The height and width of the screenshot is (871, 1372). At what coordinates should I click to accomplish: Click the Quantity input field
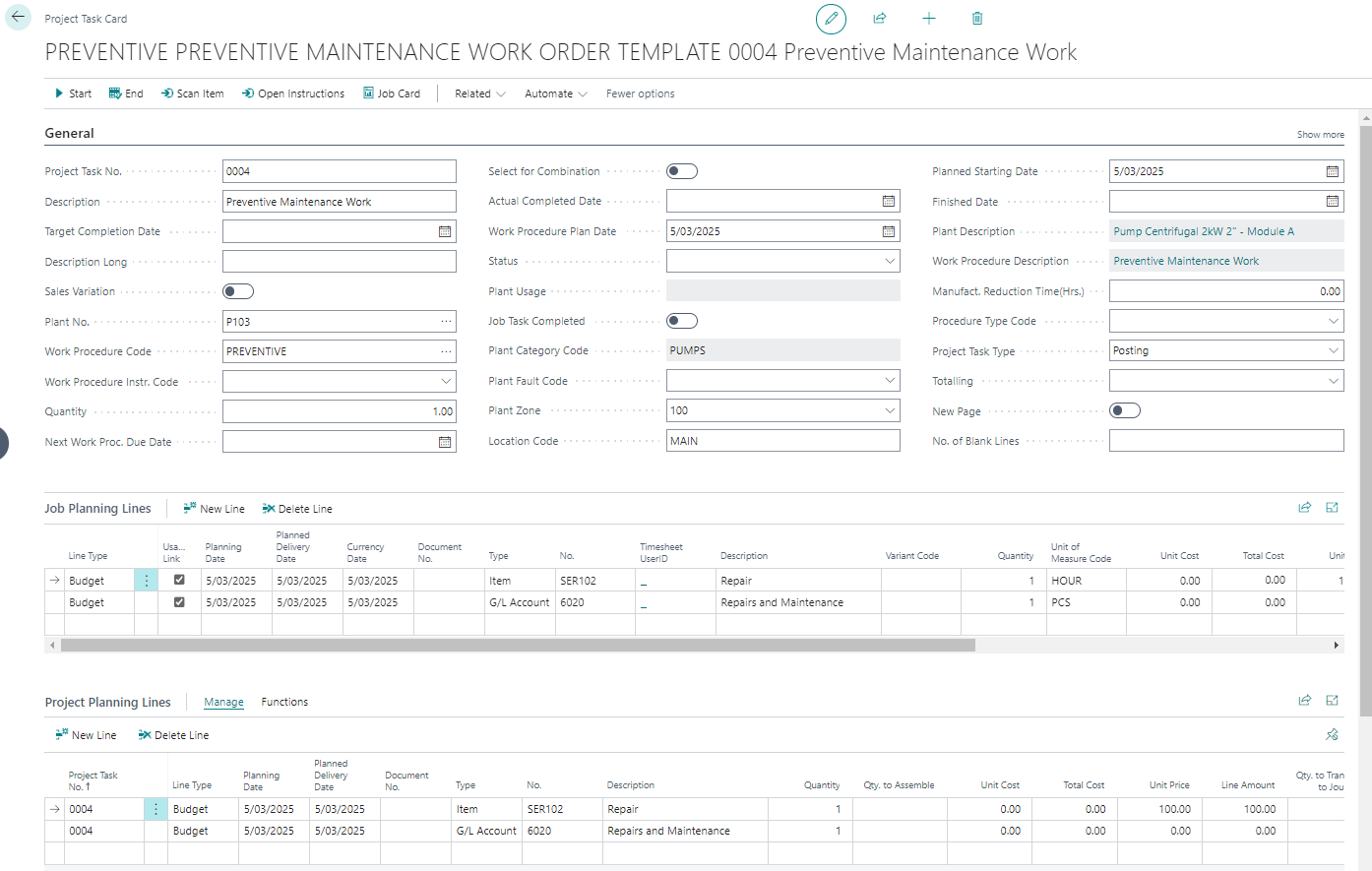340,411
